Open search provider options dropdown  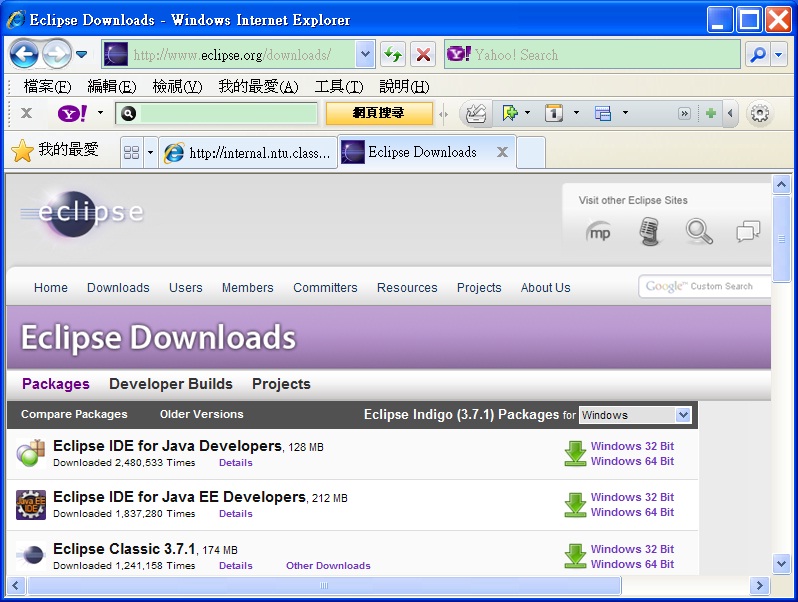pyautogui.click(x=779, y=54)
